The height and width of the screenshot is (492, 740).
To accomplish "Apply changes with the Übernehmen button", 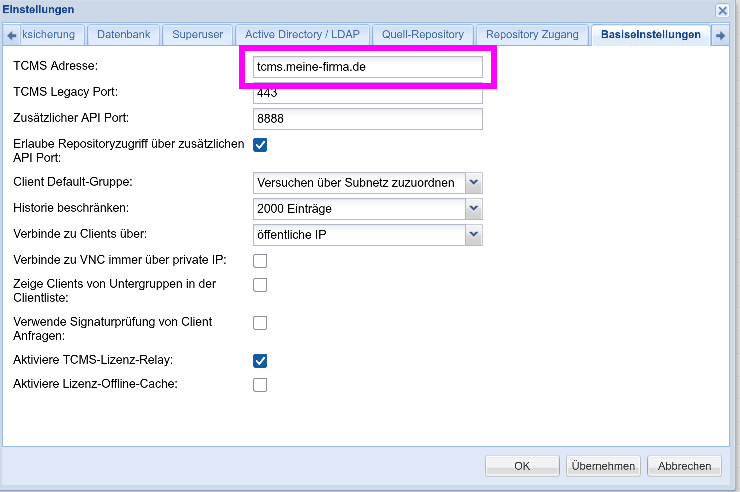I will click(603, 466).
